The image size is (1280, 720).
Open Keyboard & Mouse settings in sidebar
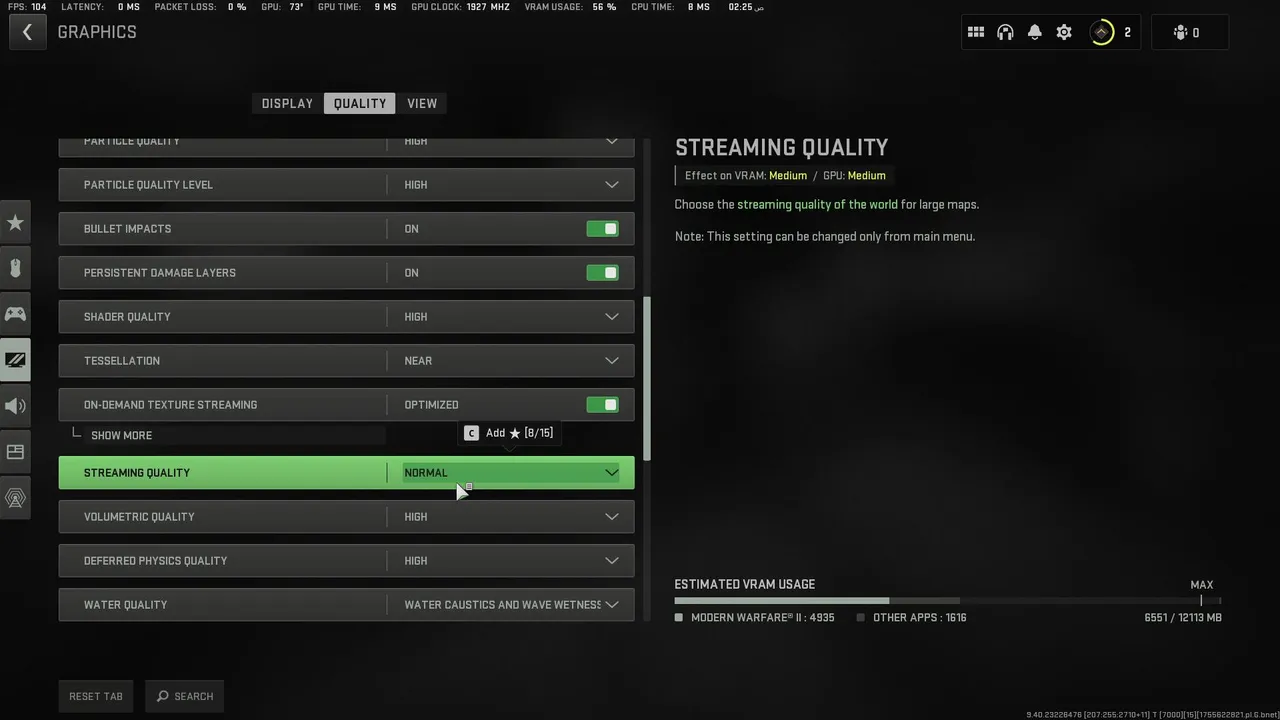click(15, 268)
